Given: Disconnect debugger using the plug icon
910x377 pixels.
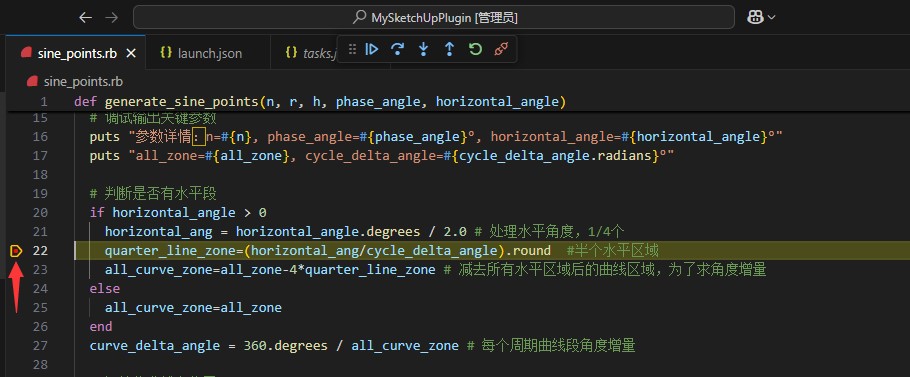Looking at the screenshot, I should pyautogui.click(x=501, y=49).
